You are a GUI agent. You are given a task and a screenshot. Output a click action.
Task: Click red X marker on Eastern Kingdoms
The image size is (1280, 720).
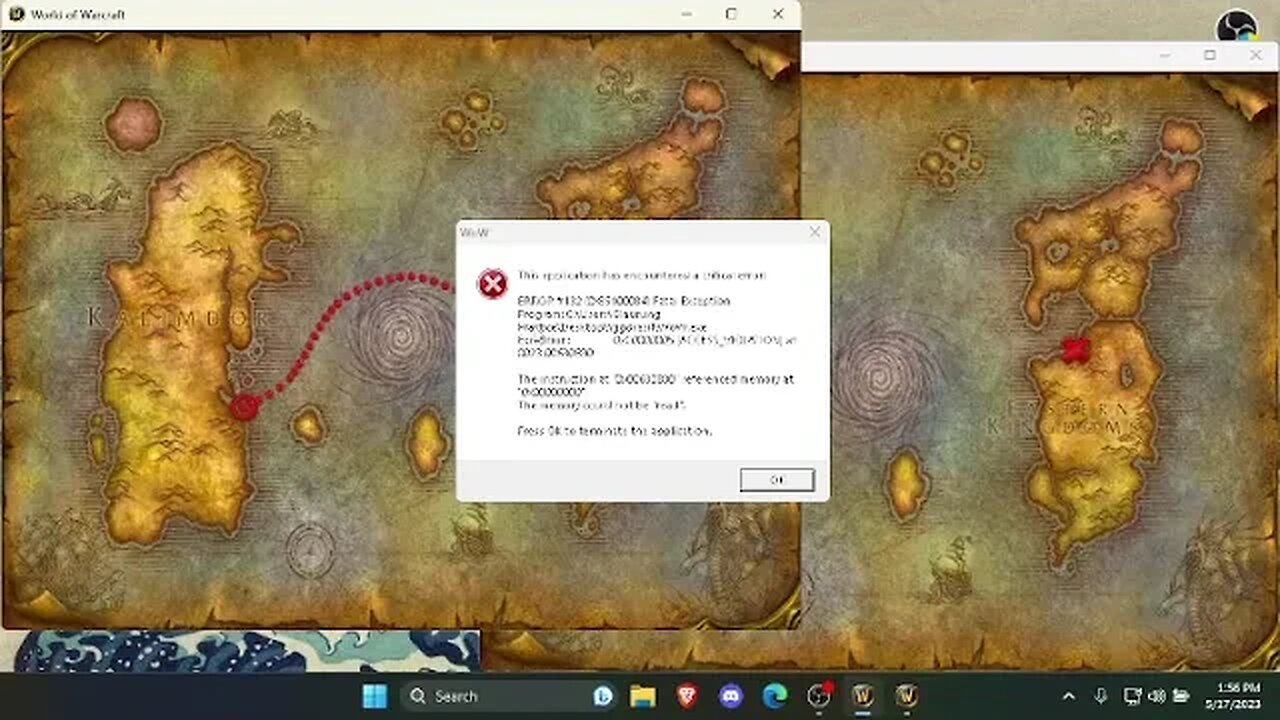point(1076,349)
